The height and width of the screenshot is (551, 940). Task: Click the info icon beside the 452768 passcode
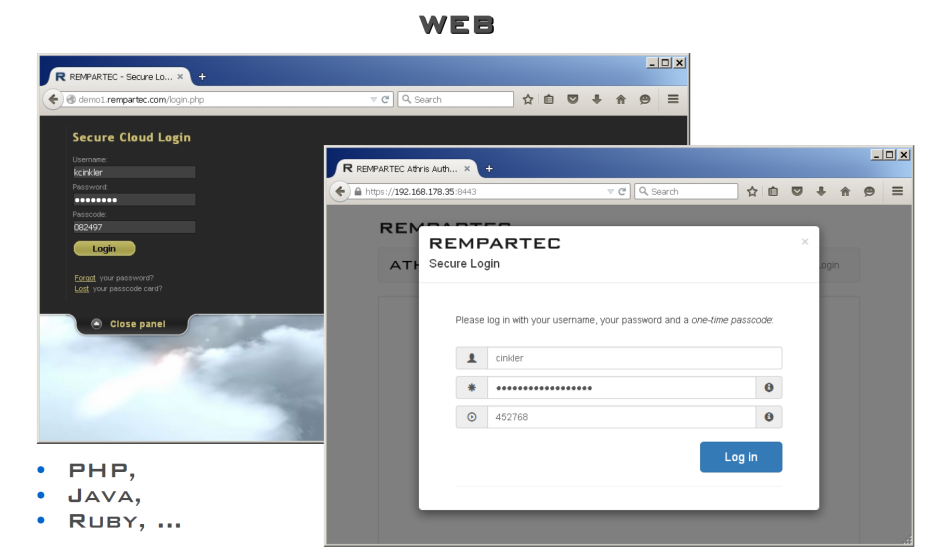coord(769,417)
